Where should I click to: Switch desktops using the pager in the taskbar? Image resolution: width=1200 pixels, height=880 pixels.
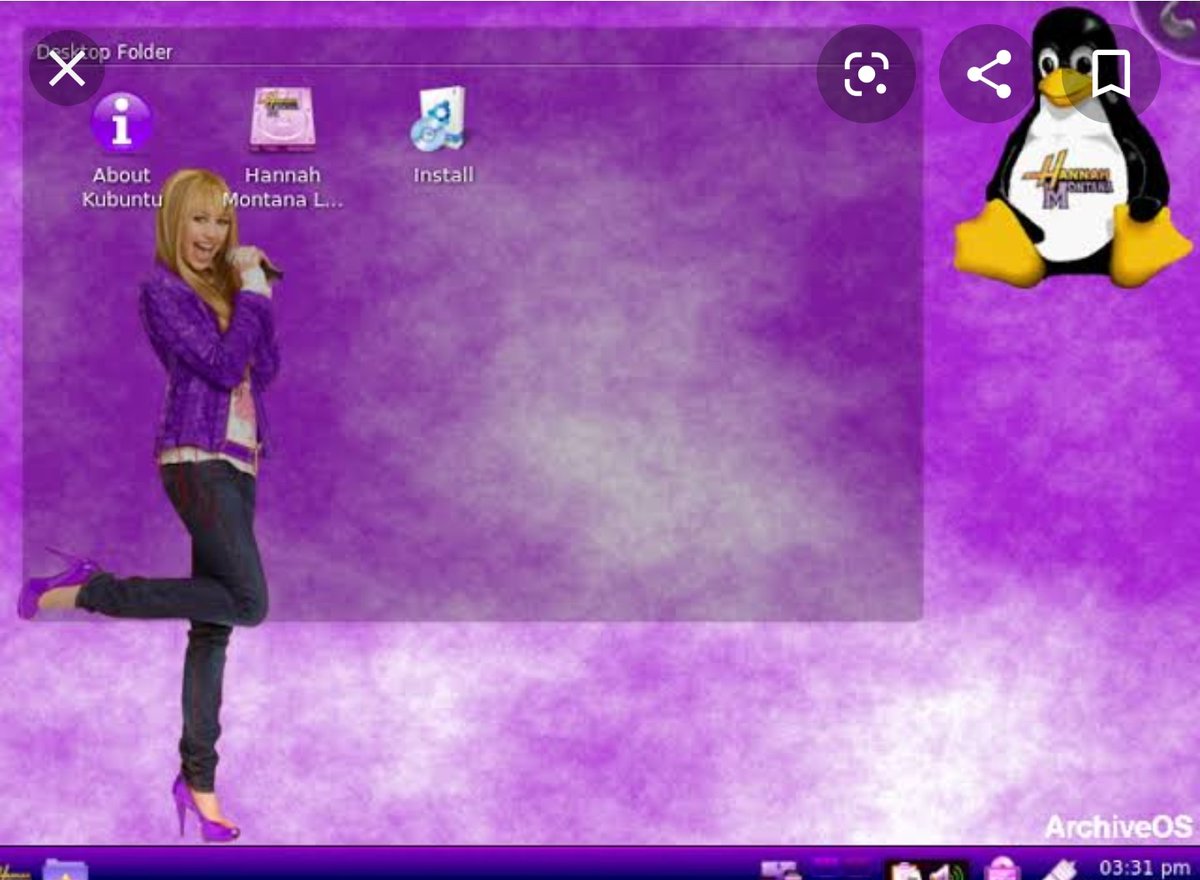point(840,867)
